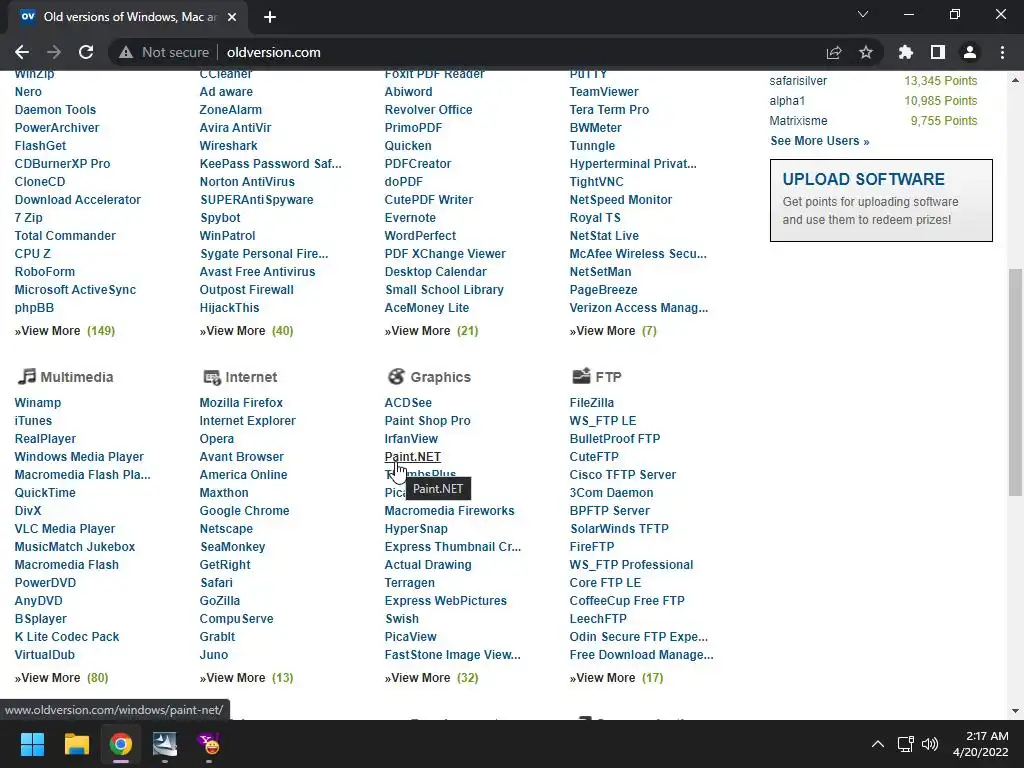The width and height of the screenshot is (1024, 768).
Task: Open the IrfanView link
Action: point(411,439)
